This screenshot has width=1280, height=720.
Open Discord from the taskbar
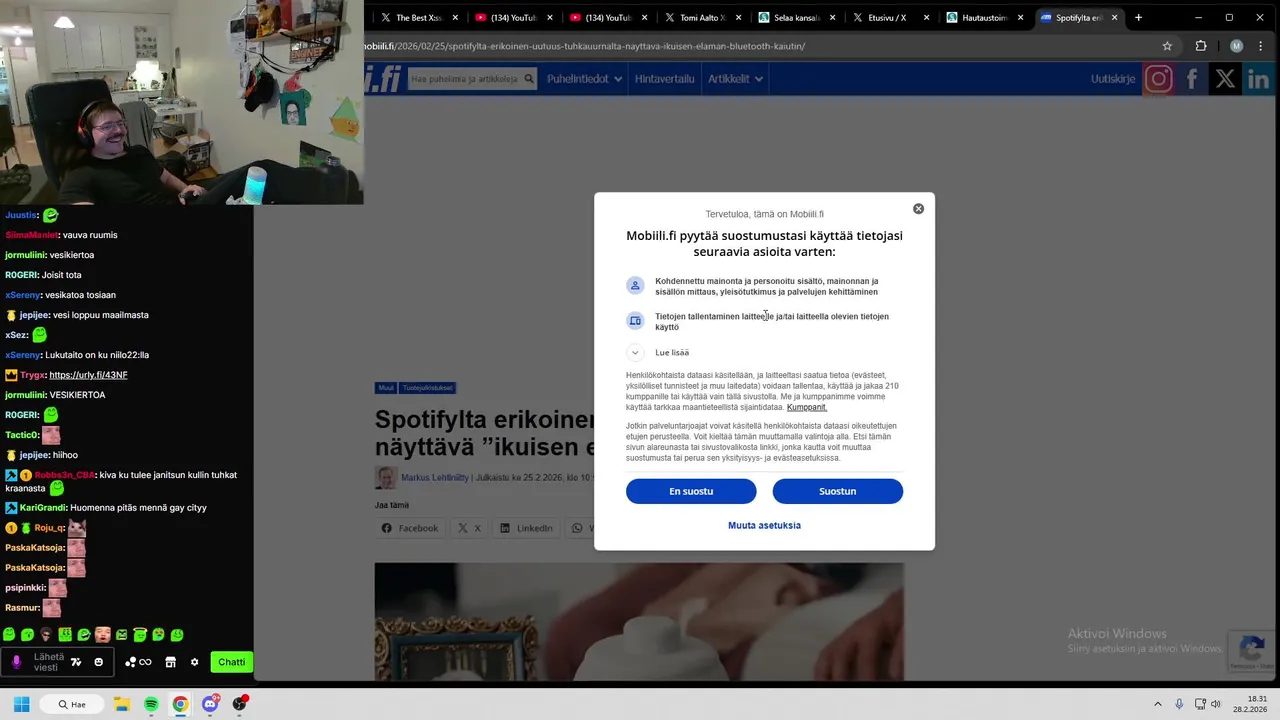point(210,704)
